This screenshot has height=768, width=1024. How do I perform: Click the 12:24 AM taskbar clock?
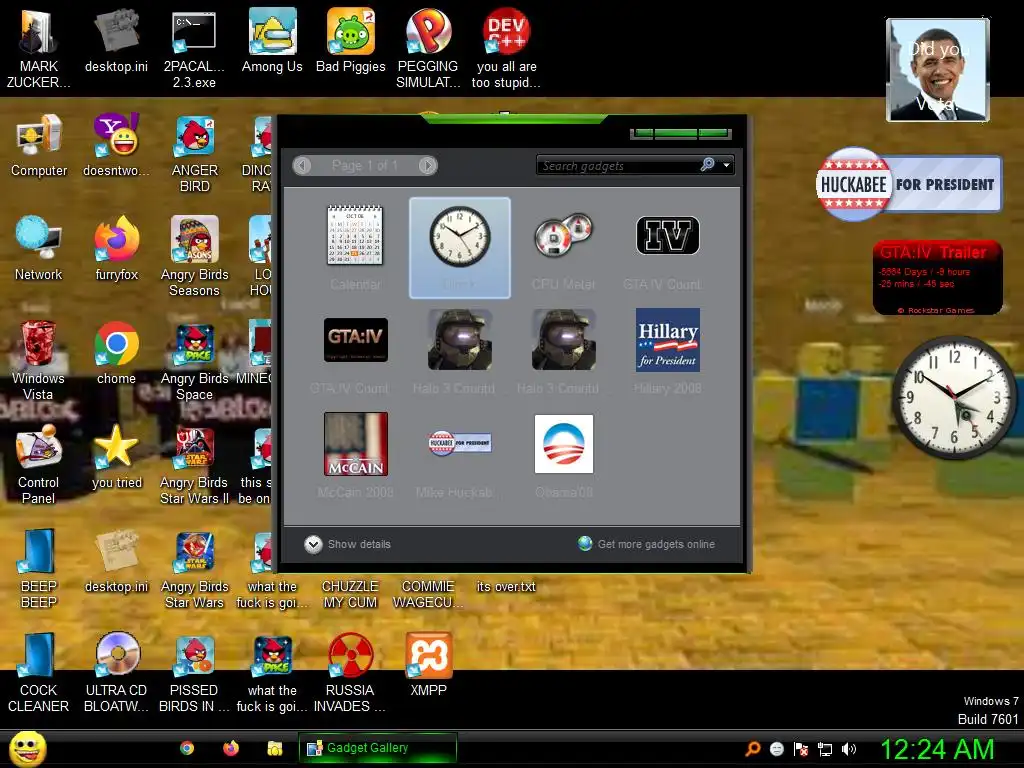click(x=938, y=749)
